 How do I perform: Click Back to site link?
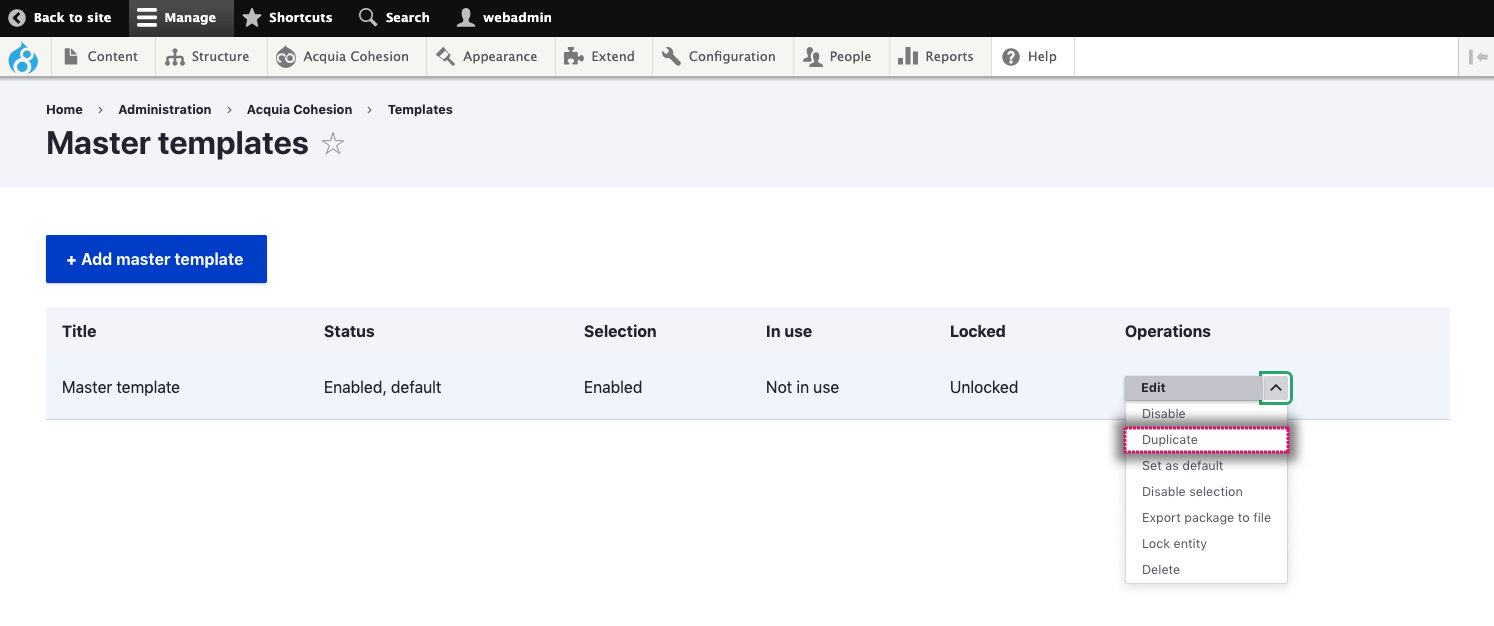click(x=60, y=18)
